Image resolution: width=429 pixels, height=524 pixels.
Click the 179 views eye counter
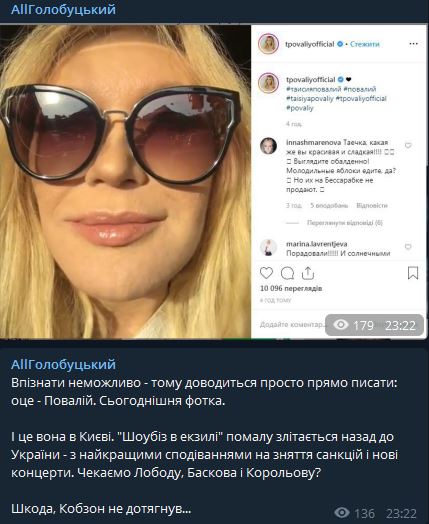tap(354, 325)
